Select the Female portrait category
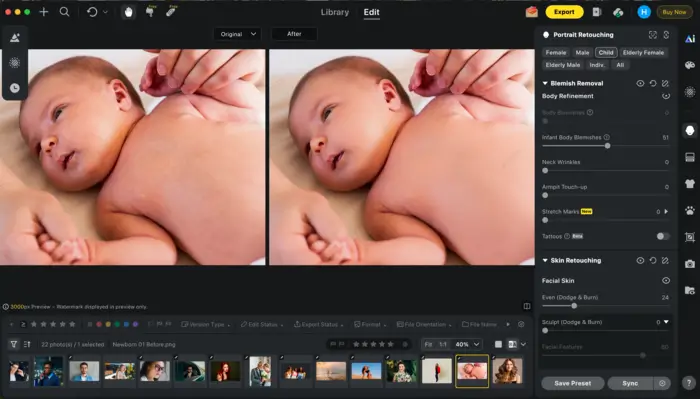This screenshot has width=700, height=399. tap(556, 53)
